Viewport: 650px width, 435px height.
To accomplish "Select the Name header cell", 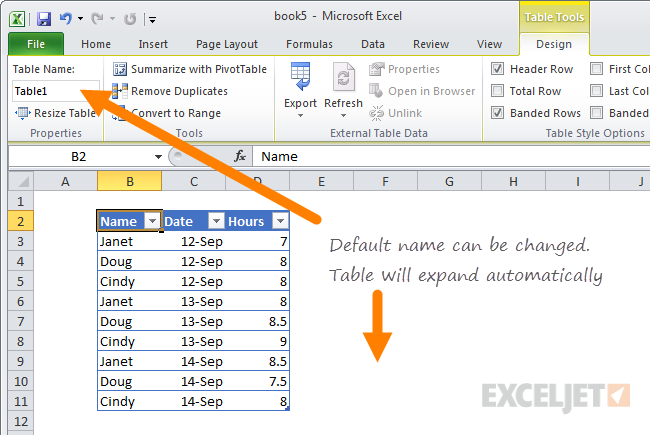I will pos(129,221).
